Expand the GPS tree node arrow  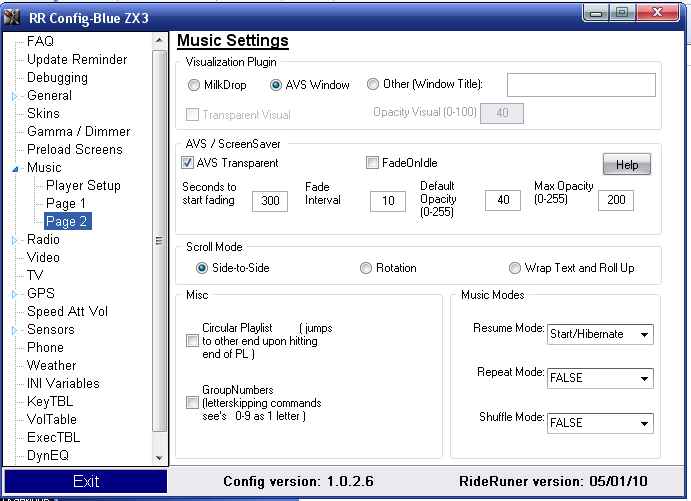pyautogui.click(x=14, y=294)
